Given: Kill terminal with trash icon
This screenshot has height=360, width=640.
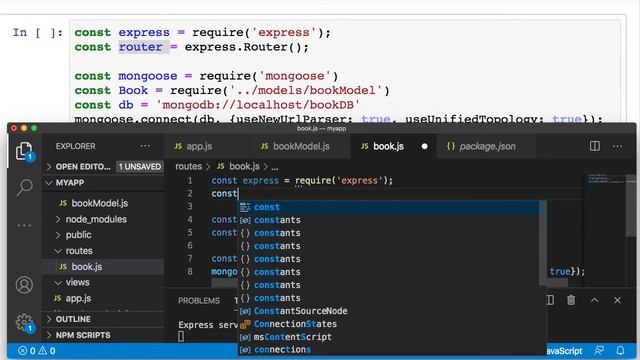Looking at the screenshot, I should (x=571, y=300).
